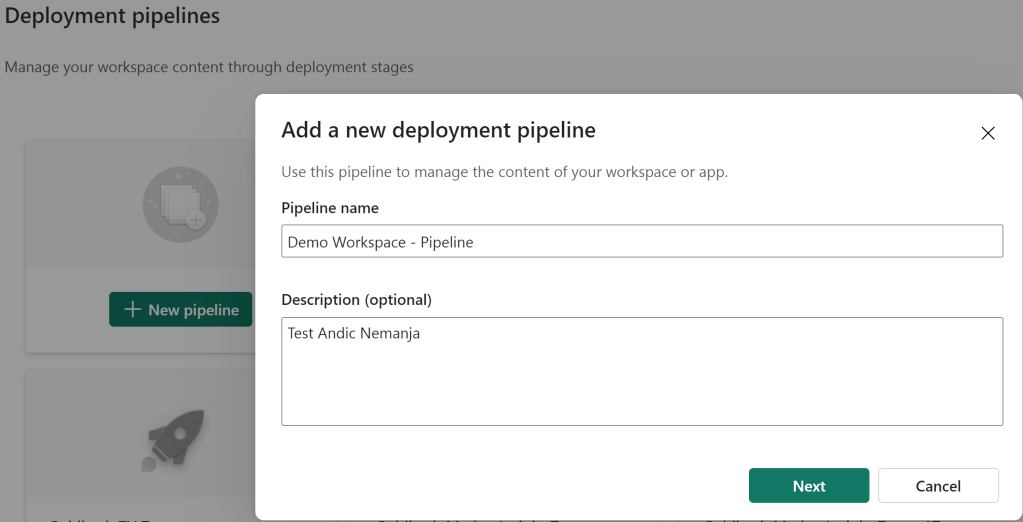This screenshot has height=522, width=1023.
Task: Click the stacked pages pipeline illustration icon
Action: pos(181,205)
